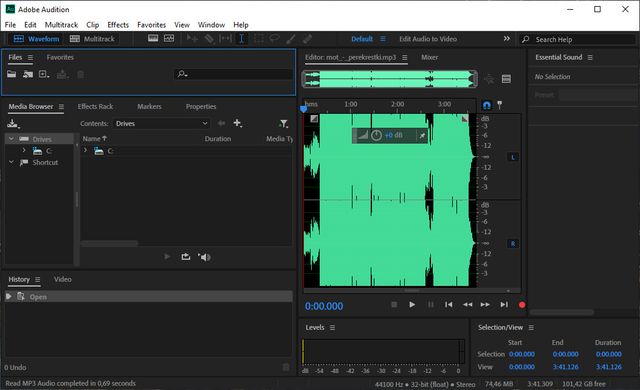This screenshot has width=640, height=390.
Task: Show the spectral frequency display
Action: (x=153, y=38)
